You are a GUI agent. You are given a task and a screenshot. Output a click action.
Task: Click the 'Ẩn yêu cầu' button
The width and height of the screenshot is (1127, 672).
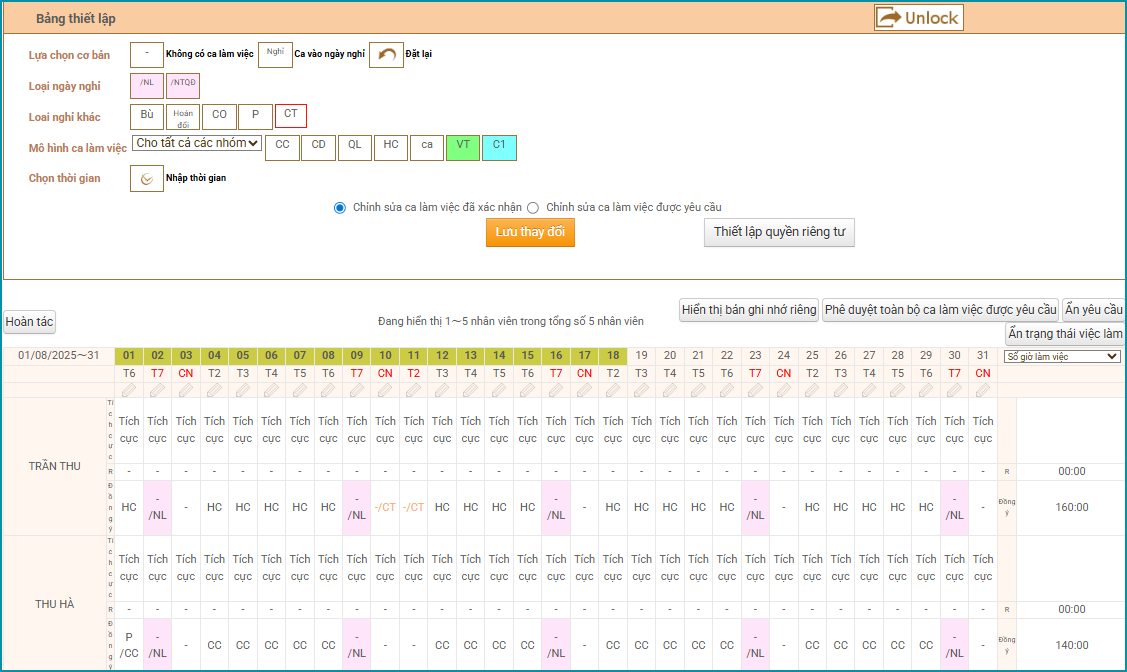[x=1093, y=310]
